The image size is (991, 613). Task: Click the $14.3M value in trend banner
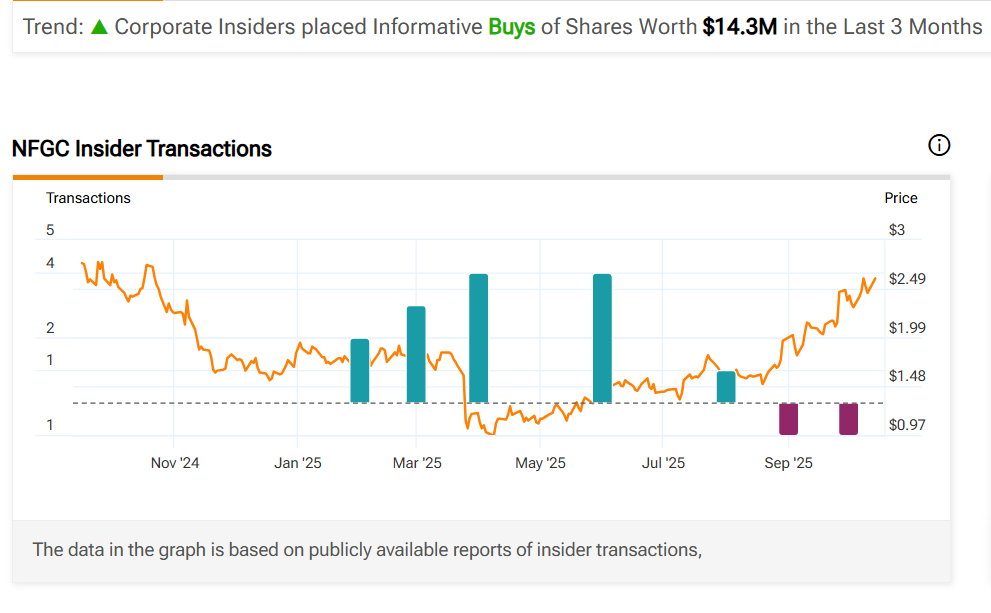coord(739,27)
